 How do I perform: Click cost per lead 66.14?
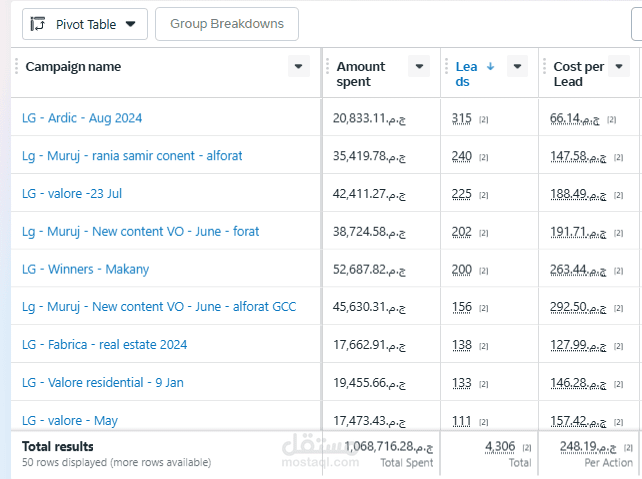tap(575, 119)
